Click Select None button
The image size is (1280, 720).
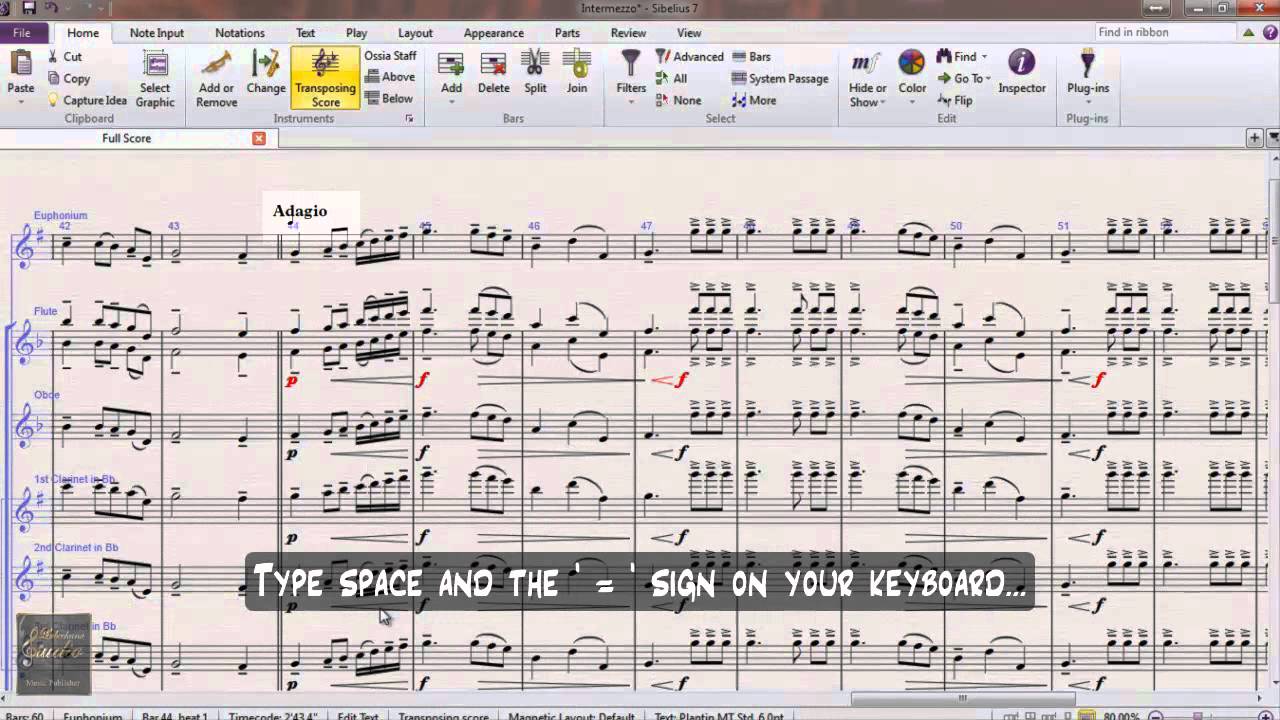pos(678,100)
